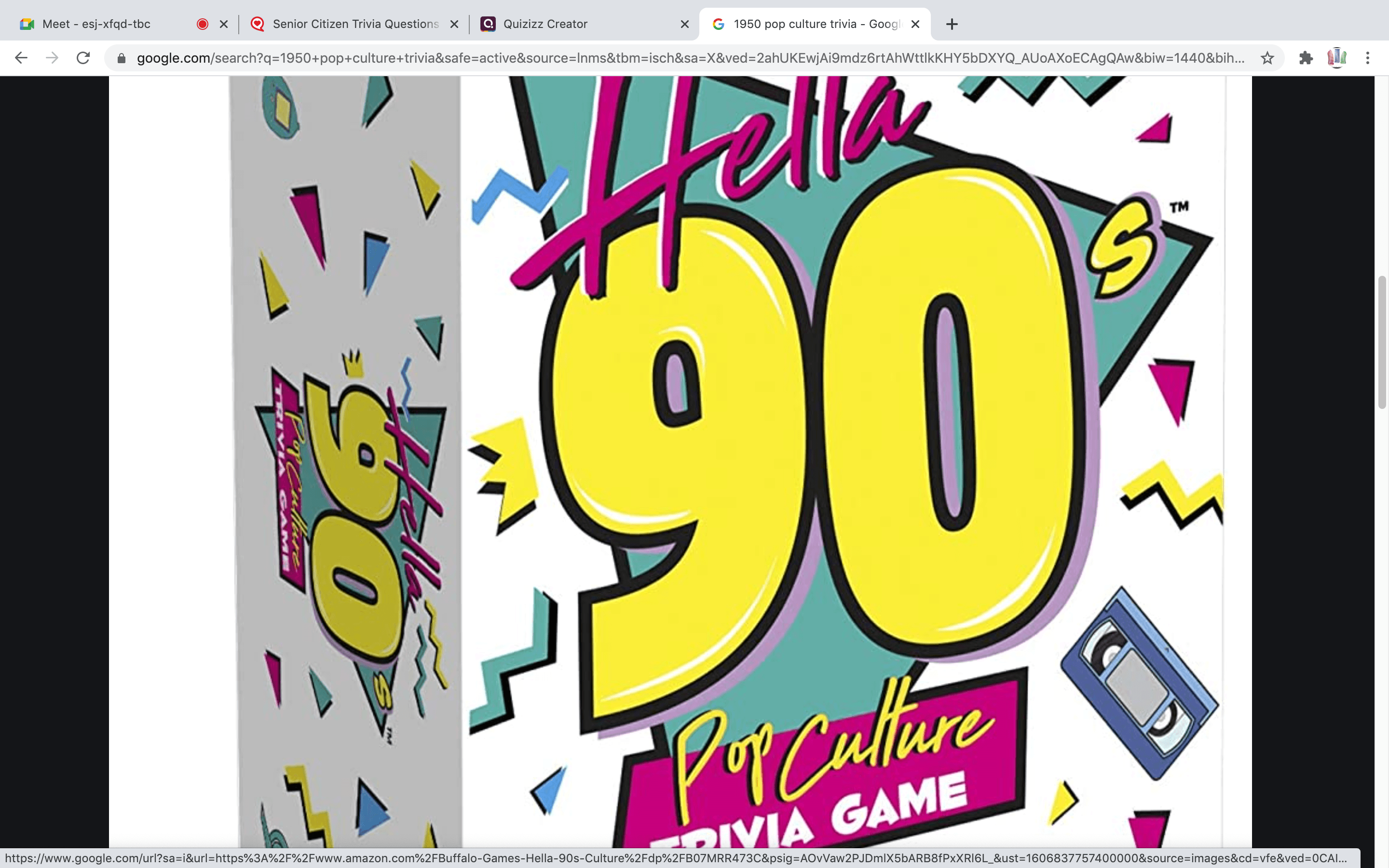The height and width of the screenshot is (868, 1389).
Task: Click the browser back navigation arrow
Action: tap(20, 58)
